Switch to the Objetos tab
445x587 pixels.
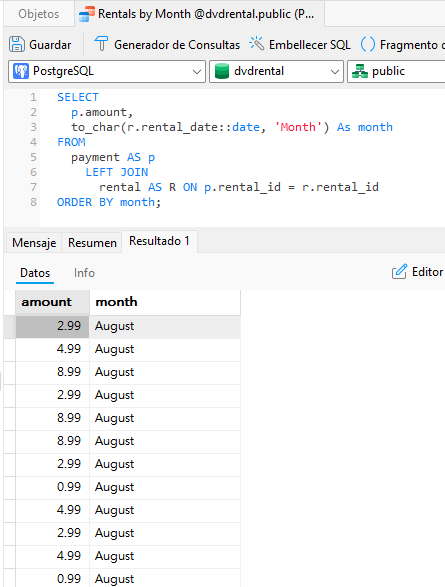click(39, 14)
